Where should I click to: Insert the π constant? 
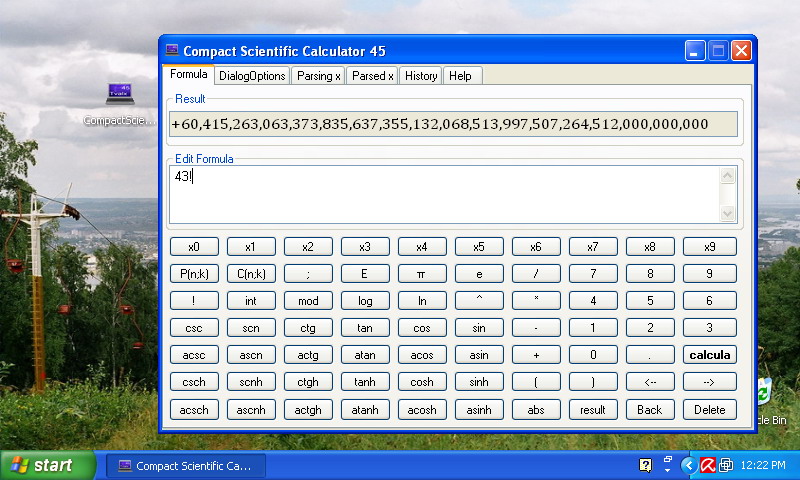[422, 273]
